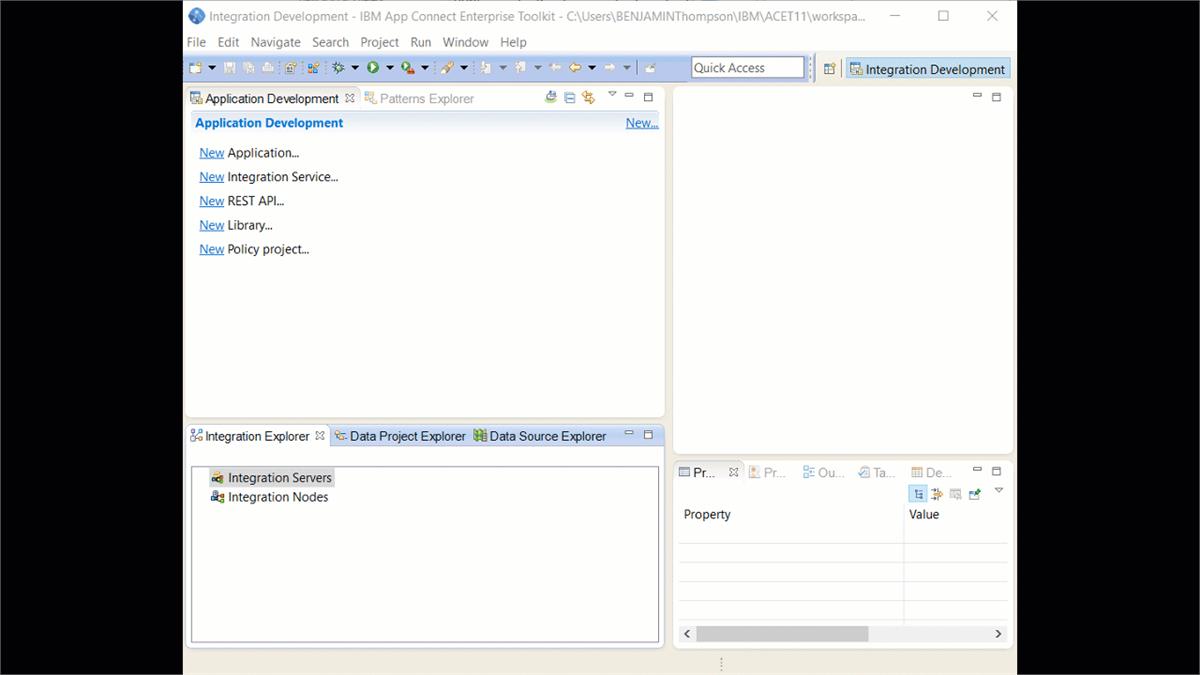Click the New REST API link
This screenshot has width=1200, height=675.
(211, 200)
